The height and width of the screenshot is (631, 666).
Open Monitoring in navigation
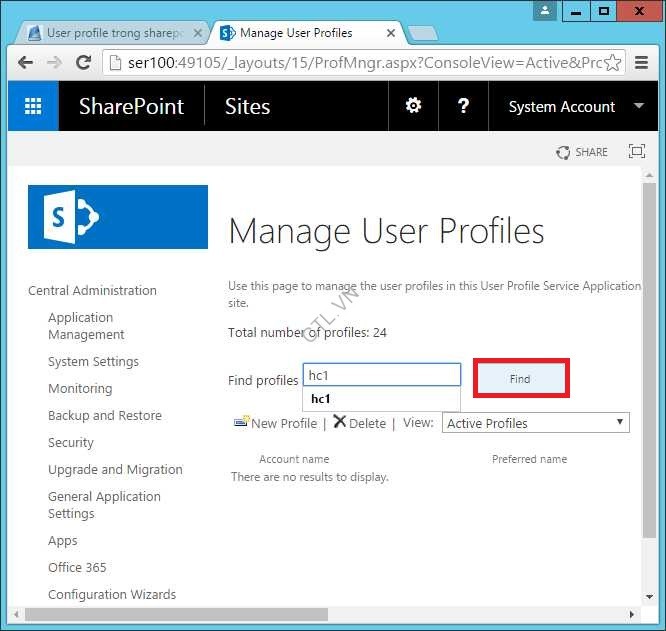[x=80, y=389]
